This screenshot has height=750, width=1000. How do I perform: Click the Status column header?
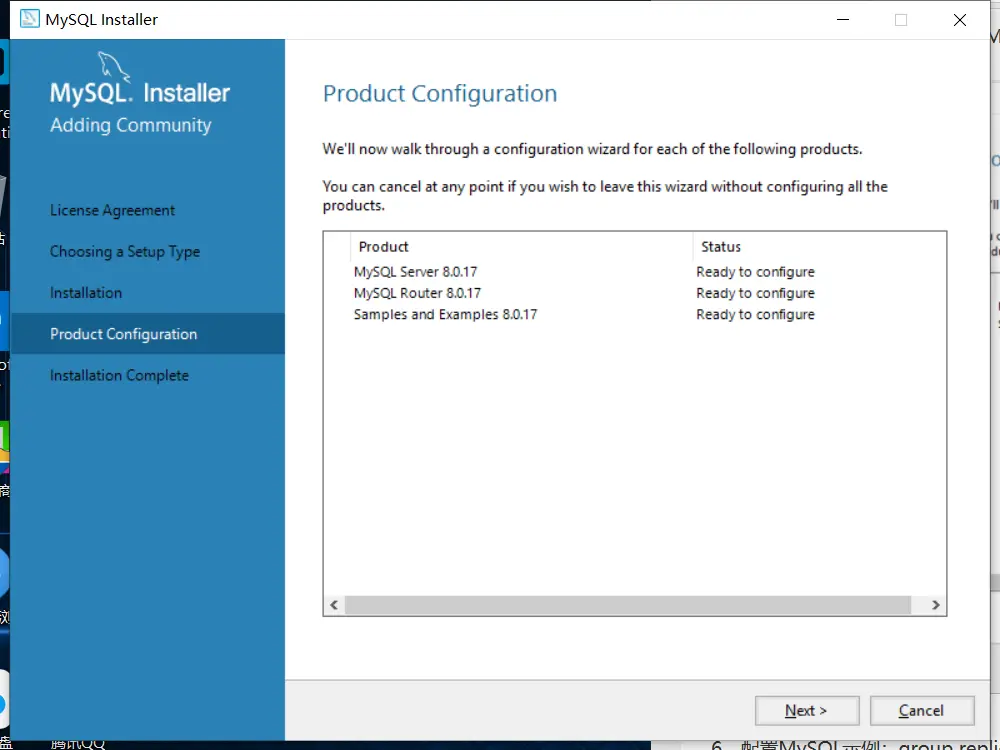819,247
